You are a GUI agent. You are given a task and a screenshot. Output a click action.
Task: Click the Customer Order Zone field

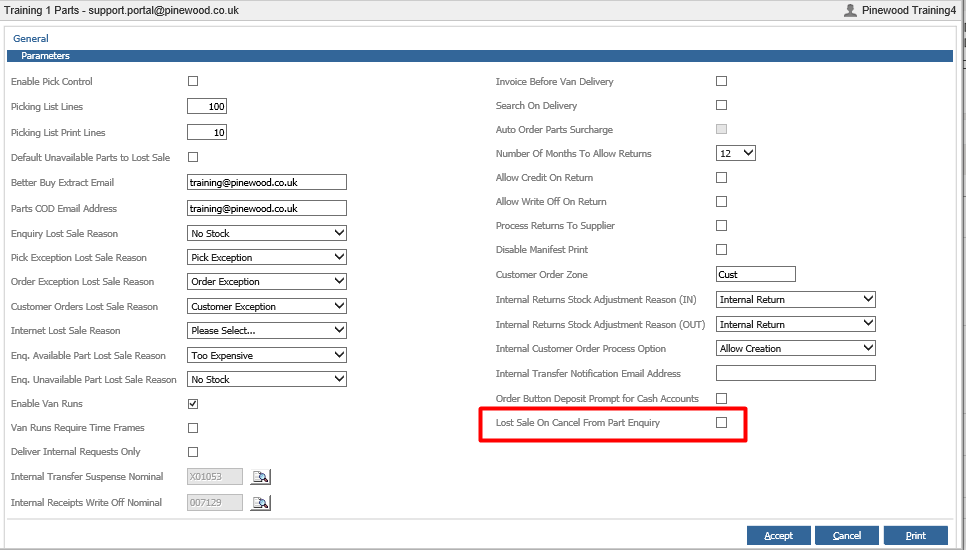pyautogui.click(x=756, y=274)
